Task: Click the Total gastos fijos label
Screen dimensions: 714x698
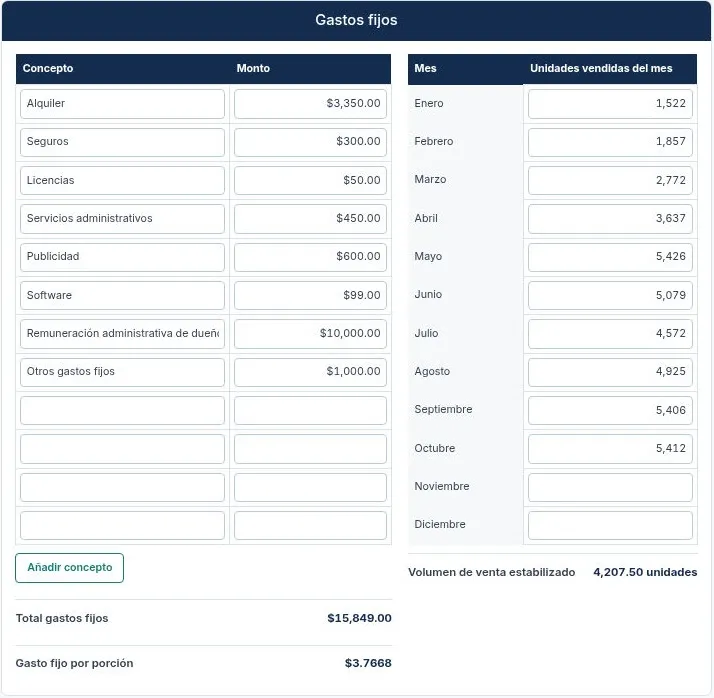Action: click(62, 618)
